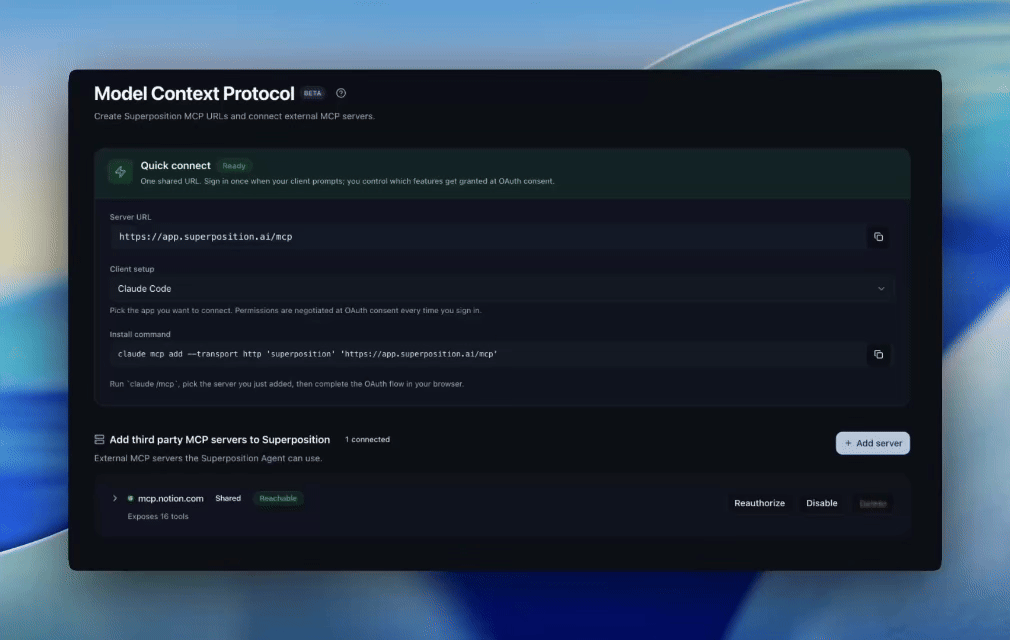1010x640 pixels.
Task: Disable the mcp.notion.com server
Action: click(x=822, y=504)
